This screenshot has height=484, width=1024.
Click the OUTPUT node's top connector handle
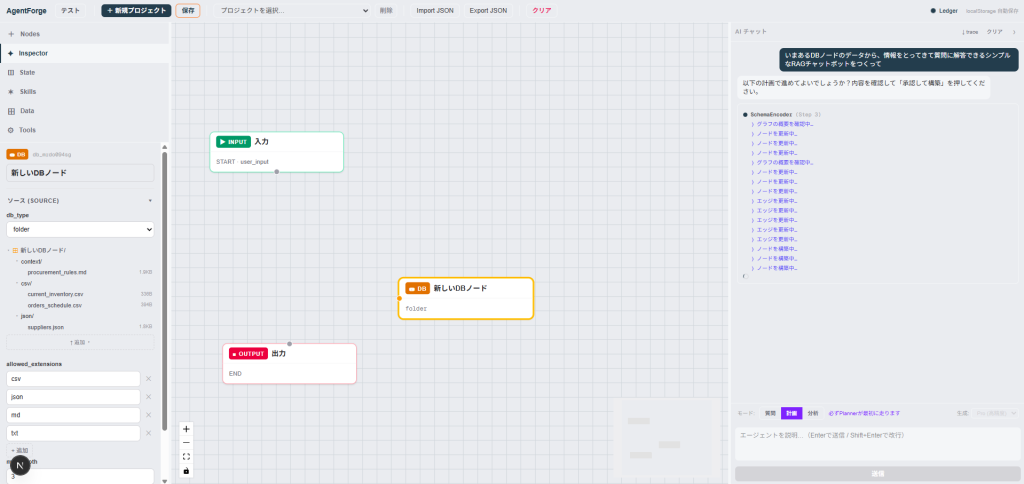coord(290,344)
